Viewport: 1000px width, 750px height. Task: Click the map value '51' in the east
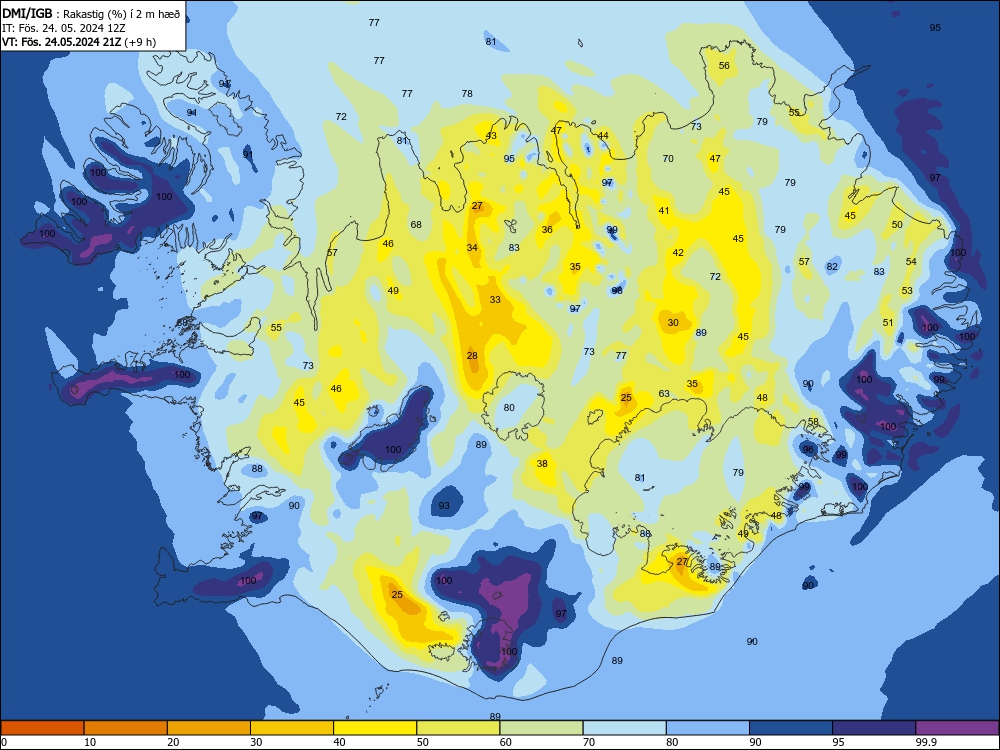point(888,323)
